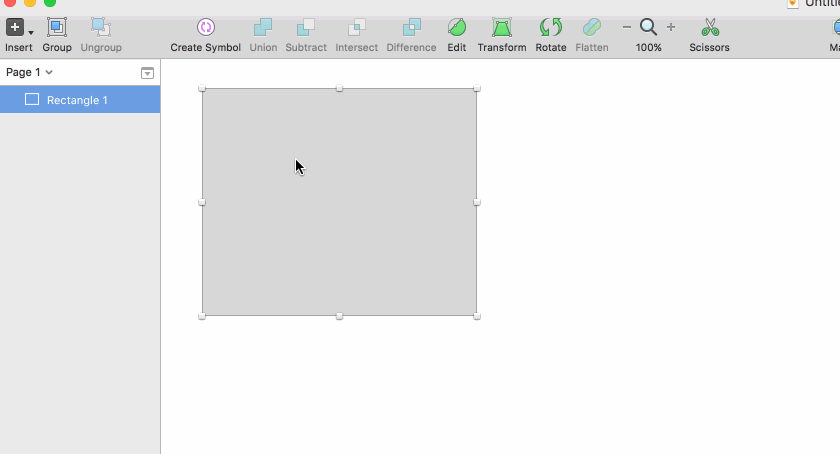Click the top-middle resize handle
The image size is (840, 454).
(339, 88)
